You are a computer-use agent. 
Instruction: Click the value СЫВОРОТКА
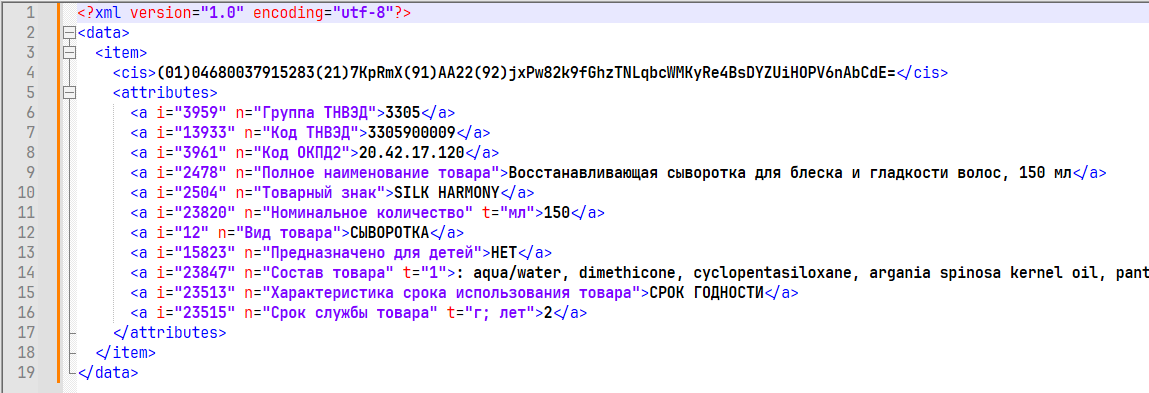coord(390,232)
